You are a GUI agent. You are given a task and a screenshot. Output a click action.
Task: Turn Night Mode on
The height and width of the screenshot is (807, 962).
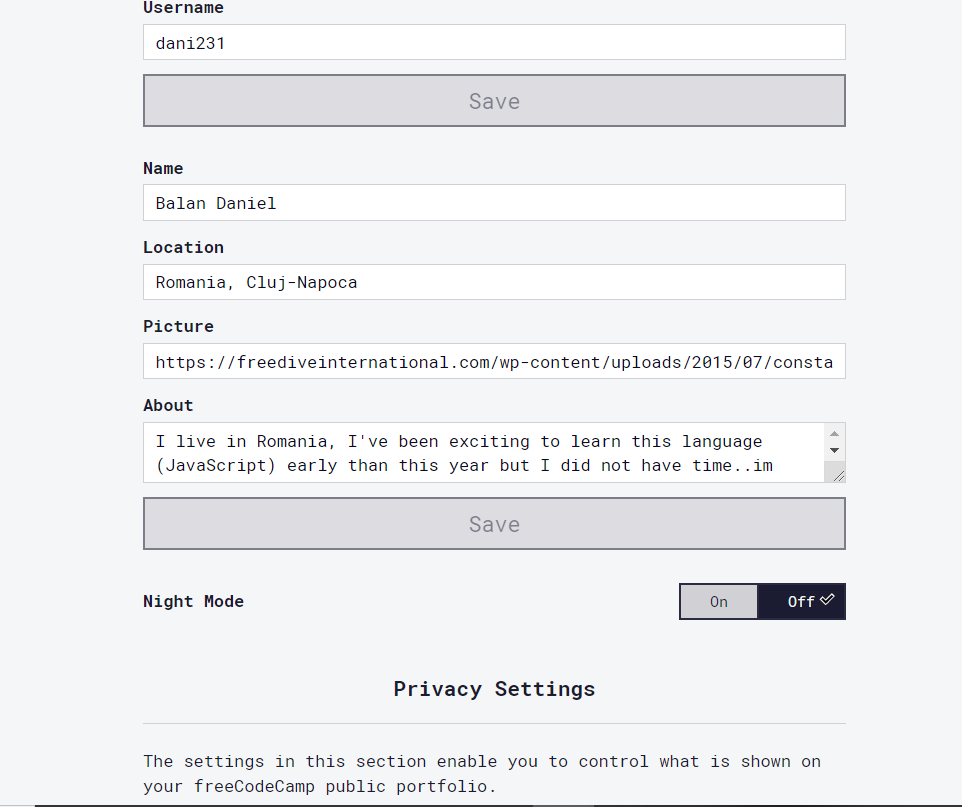pyautogui.click(x=718, y=601)
